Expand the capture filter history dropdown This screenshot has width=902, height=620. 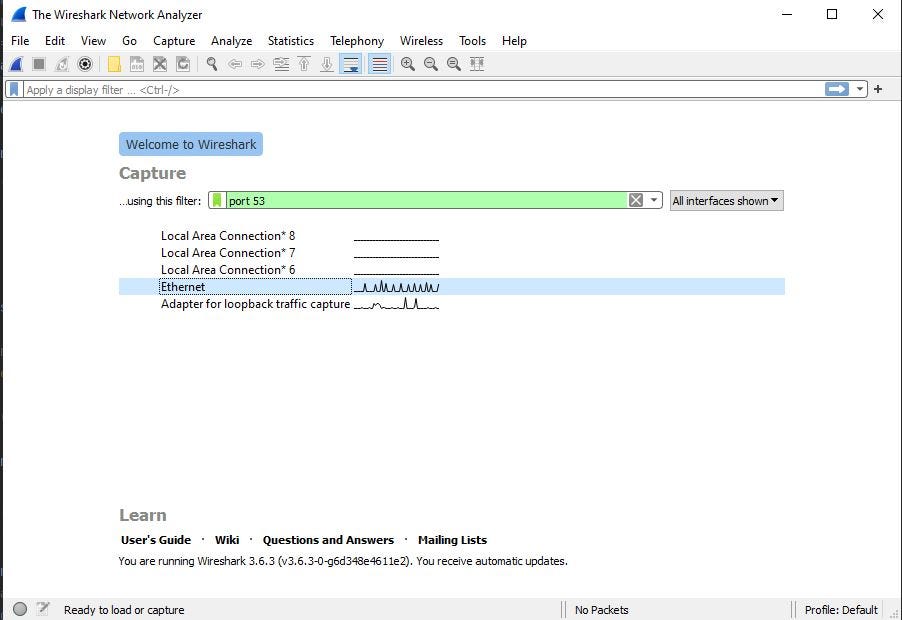654,200
